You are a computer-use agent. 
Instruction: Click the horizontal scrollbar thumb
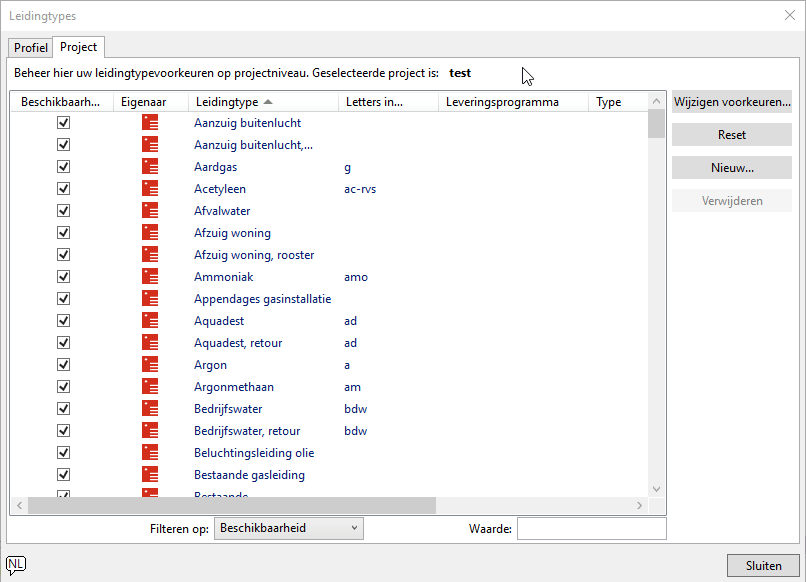(232, 505)
